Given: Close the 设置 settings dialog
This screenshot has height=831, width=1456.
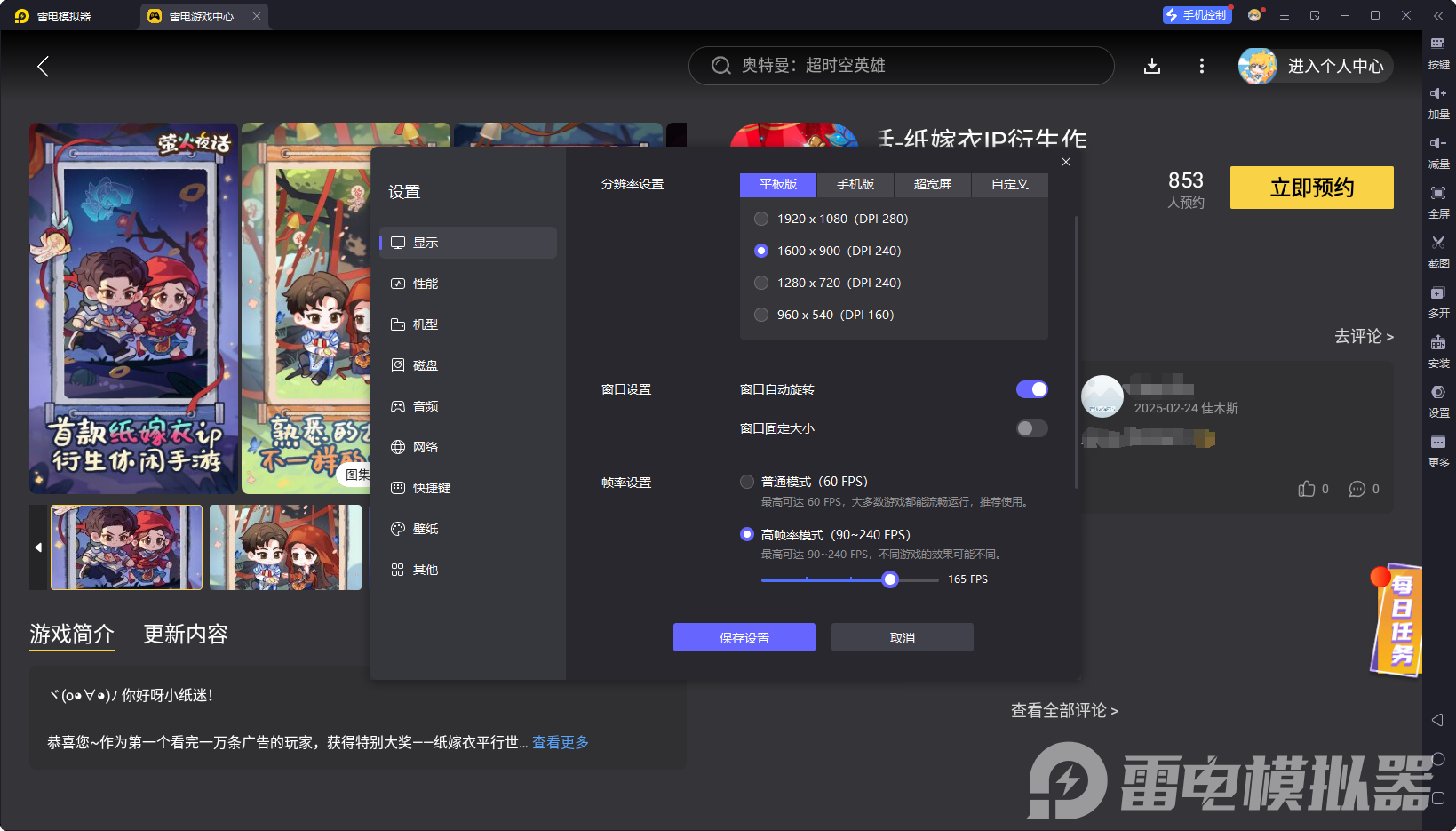Looking at the screenshot, I should coord(1066,162).
